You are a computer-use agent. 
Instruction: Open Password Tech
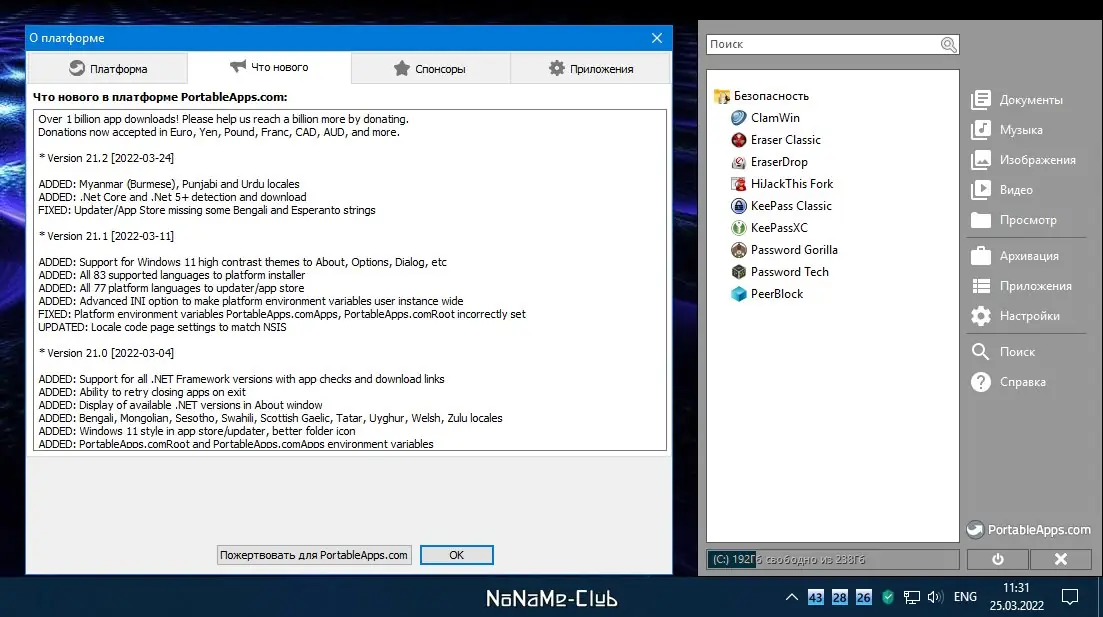pos(779,272)
